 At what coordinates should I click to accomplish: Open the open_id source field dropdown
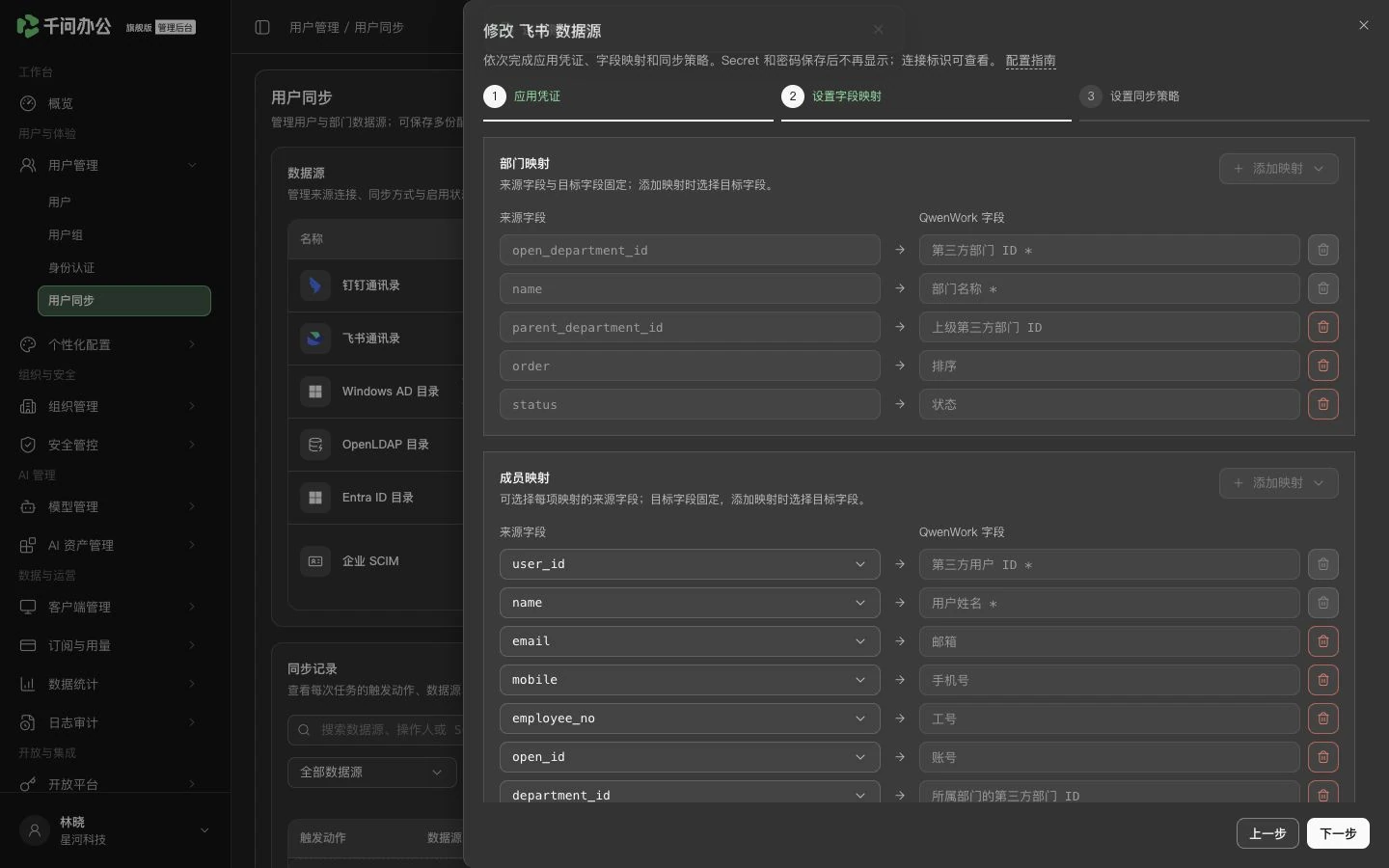pos(690,757)
